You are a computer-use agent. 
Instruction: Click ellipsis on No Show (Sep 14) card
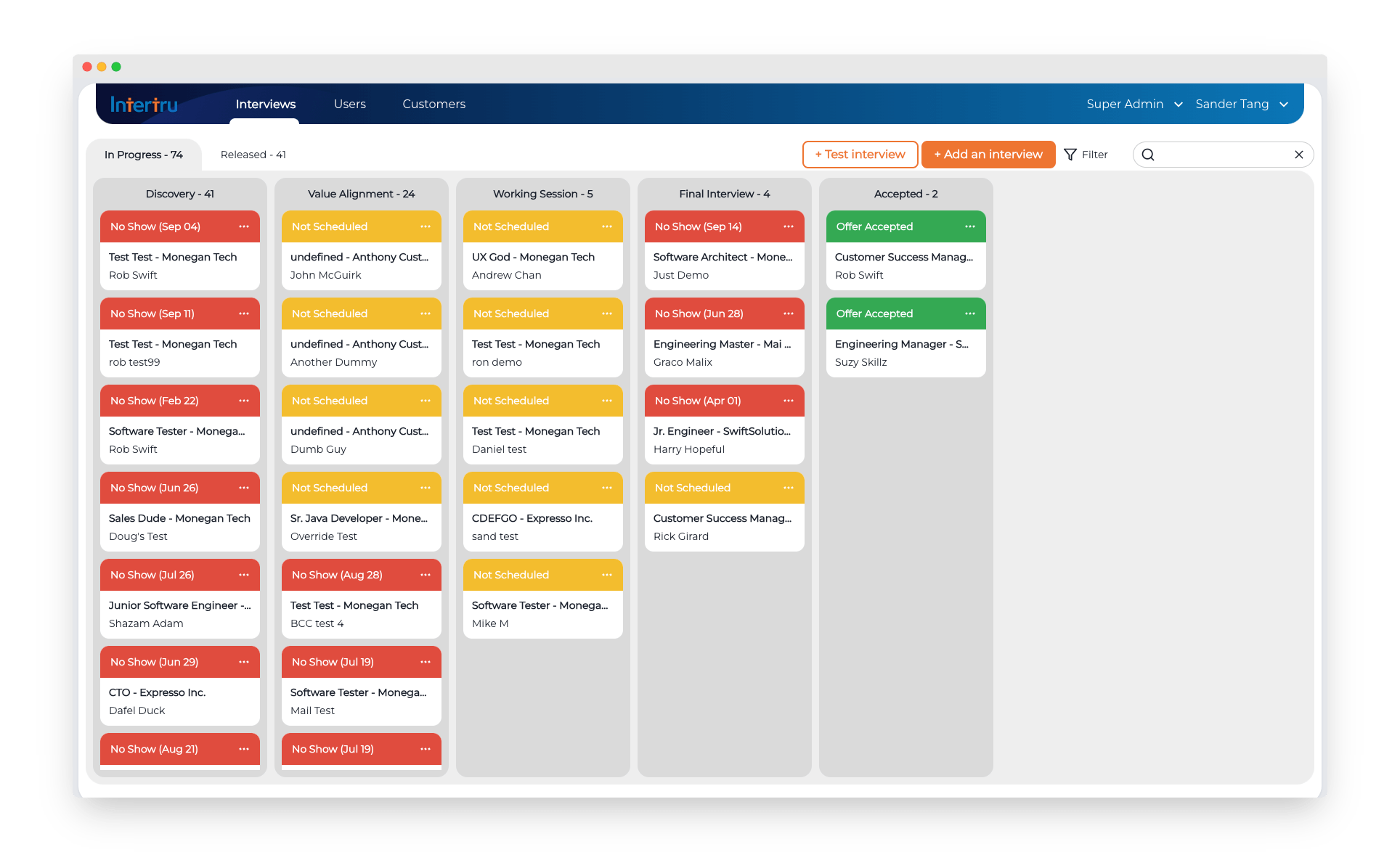[789, 226]
